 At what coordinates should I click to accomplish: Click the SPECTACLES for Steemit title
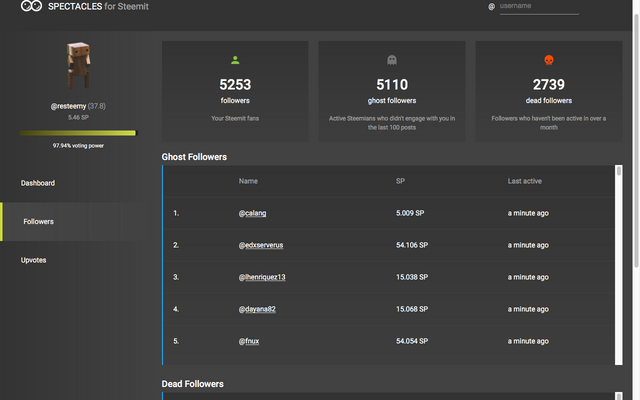point(98,7)
